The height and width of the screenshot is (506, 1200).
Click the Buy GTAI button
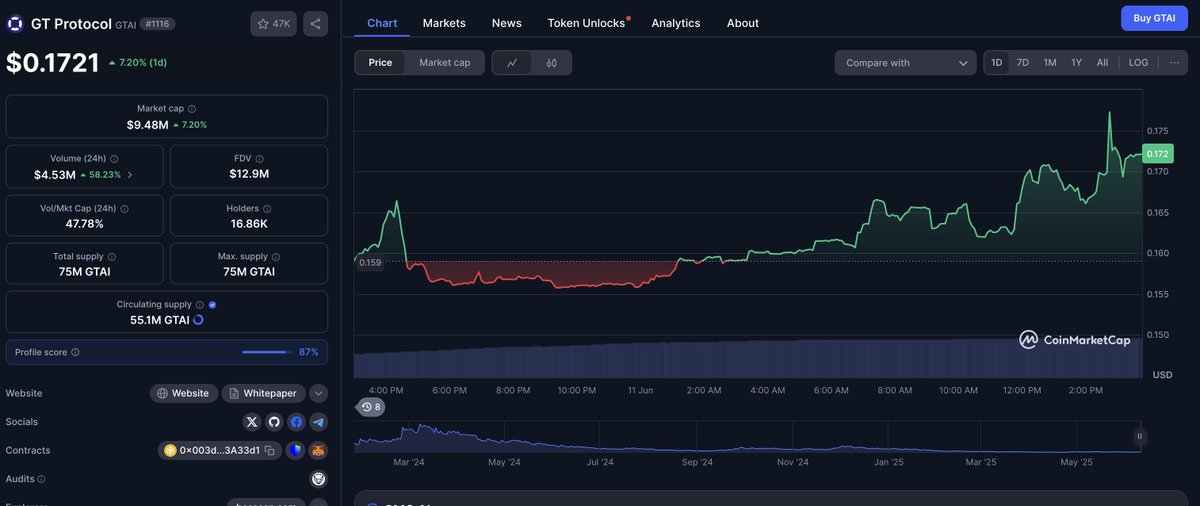pyautogui.click(x=1154, y=18)
